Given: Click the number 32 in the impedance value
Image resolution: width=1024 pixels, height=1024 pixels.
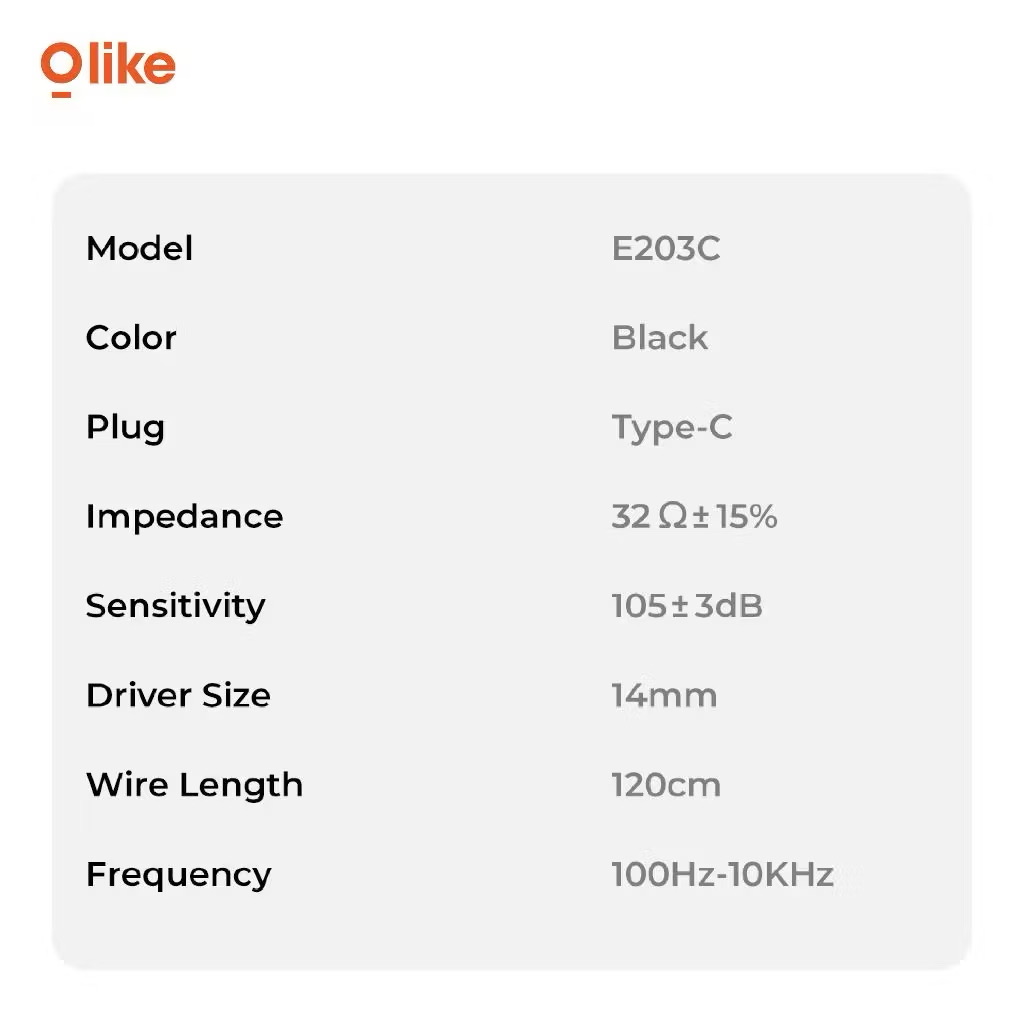Looking at the screenshot, I should click(630, 516).
